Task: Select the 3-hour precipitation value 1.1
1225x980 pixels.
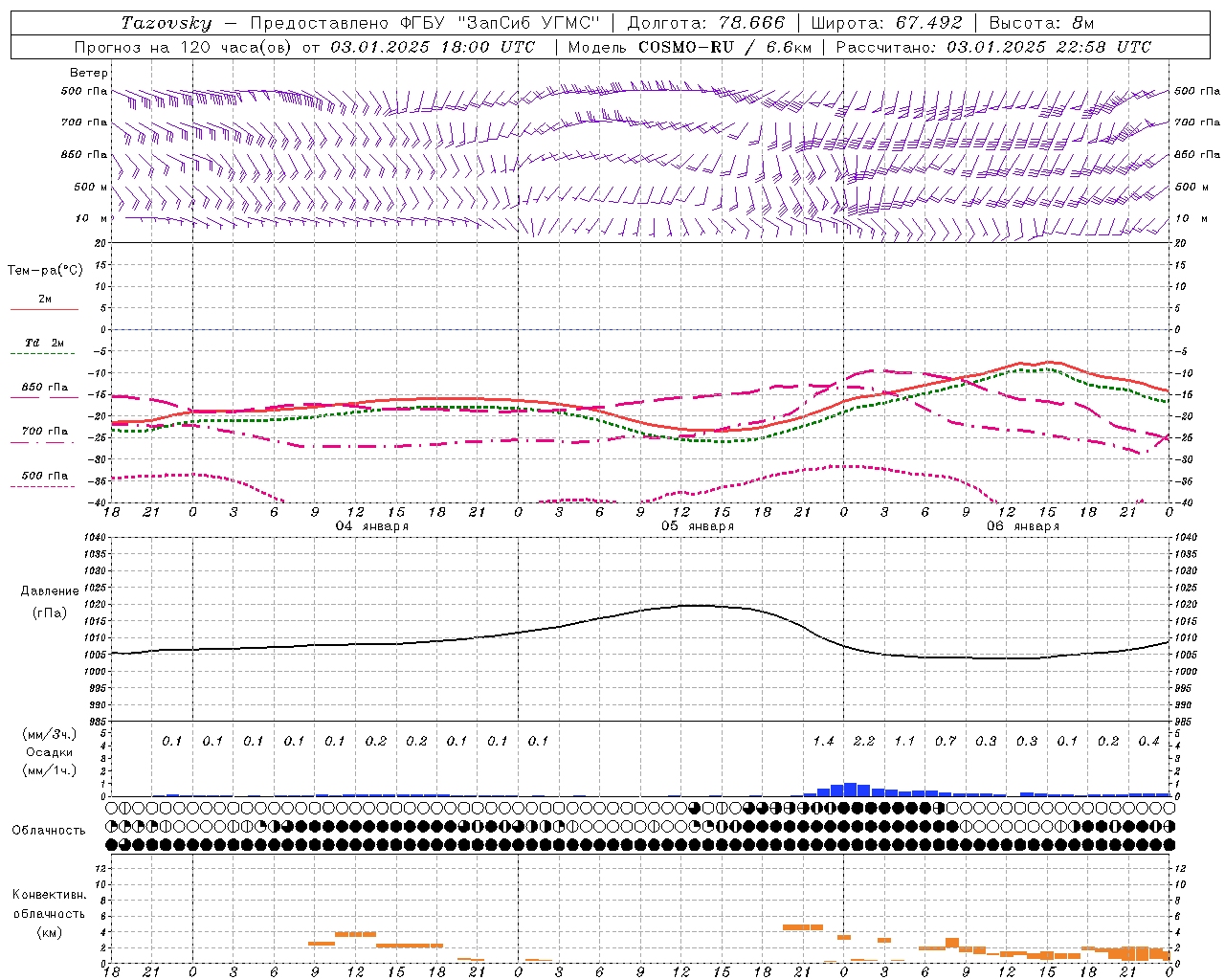Action: tap(904, 742)
